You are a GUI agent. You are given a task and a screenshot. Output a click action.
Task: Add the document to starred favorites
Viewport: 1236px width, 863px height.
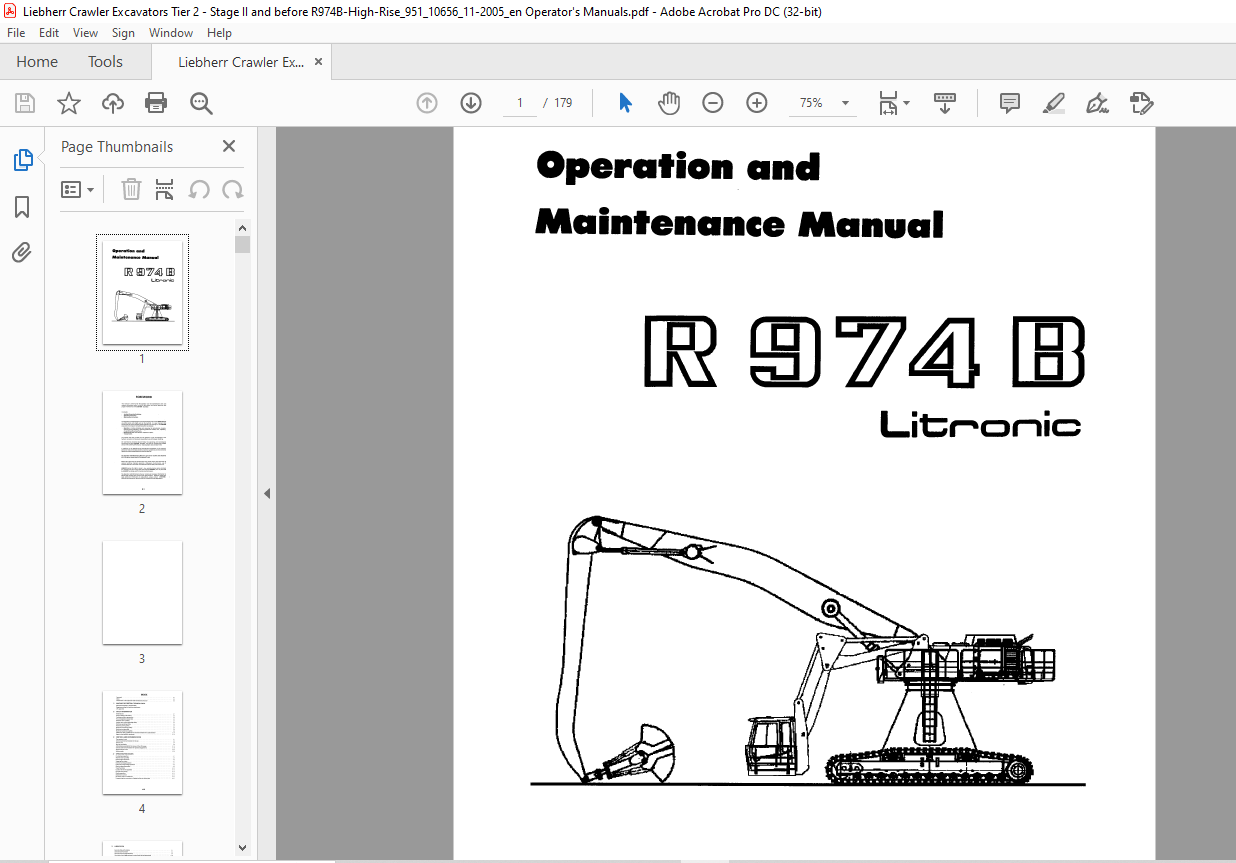point(69,103)
